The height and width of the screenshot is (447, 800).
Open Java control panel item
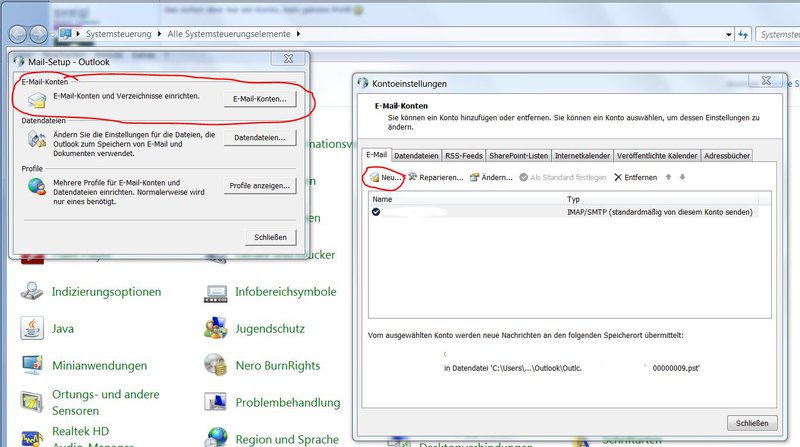[x=63, y=329]
